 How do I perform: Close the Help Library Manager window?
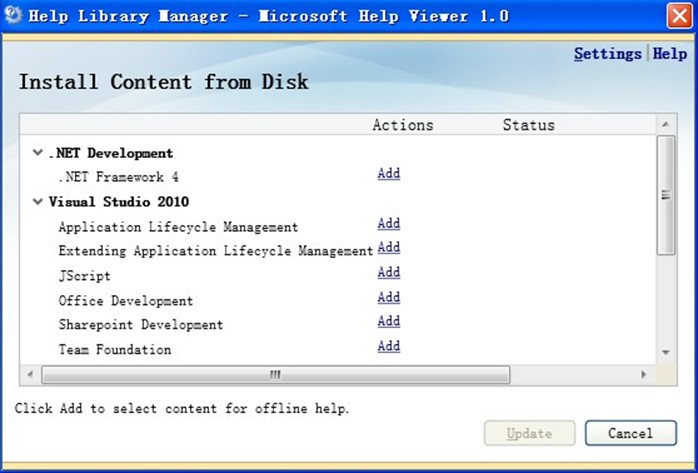(x=679, y=16)
